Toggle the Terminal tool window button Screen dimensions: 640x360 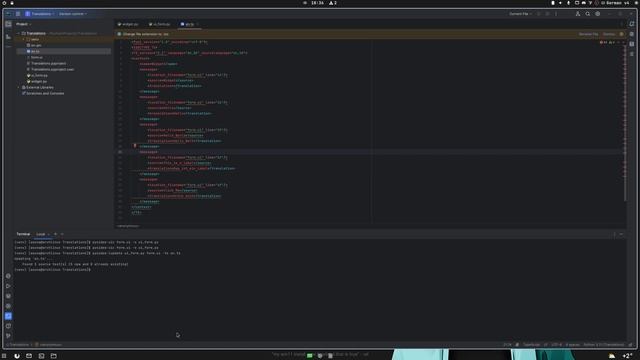(x=8, y=316)
